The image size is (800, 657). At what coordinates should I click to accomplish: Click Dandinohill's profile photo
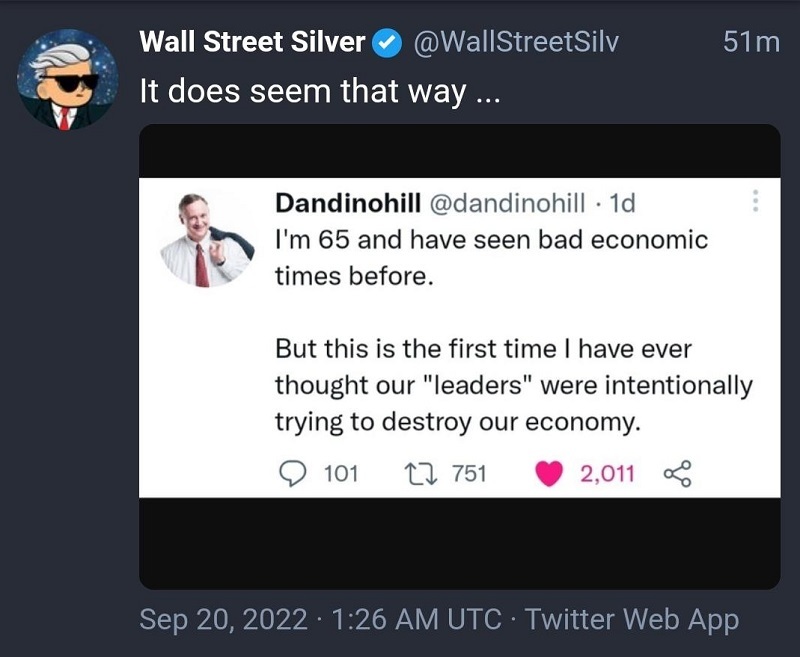[207, 240]
